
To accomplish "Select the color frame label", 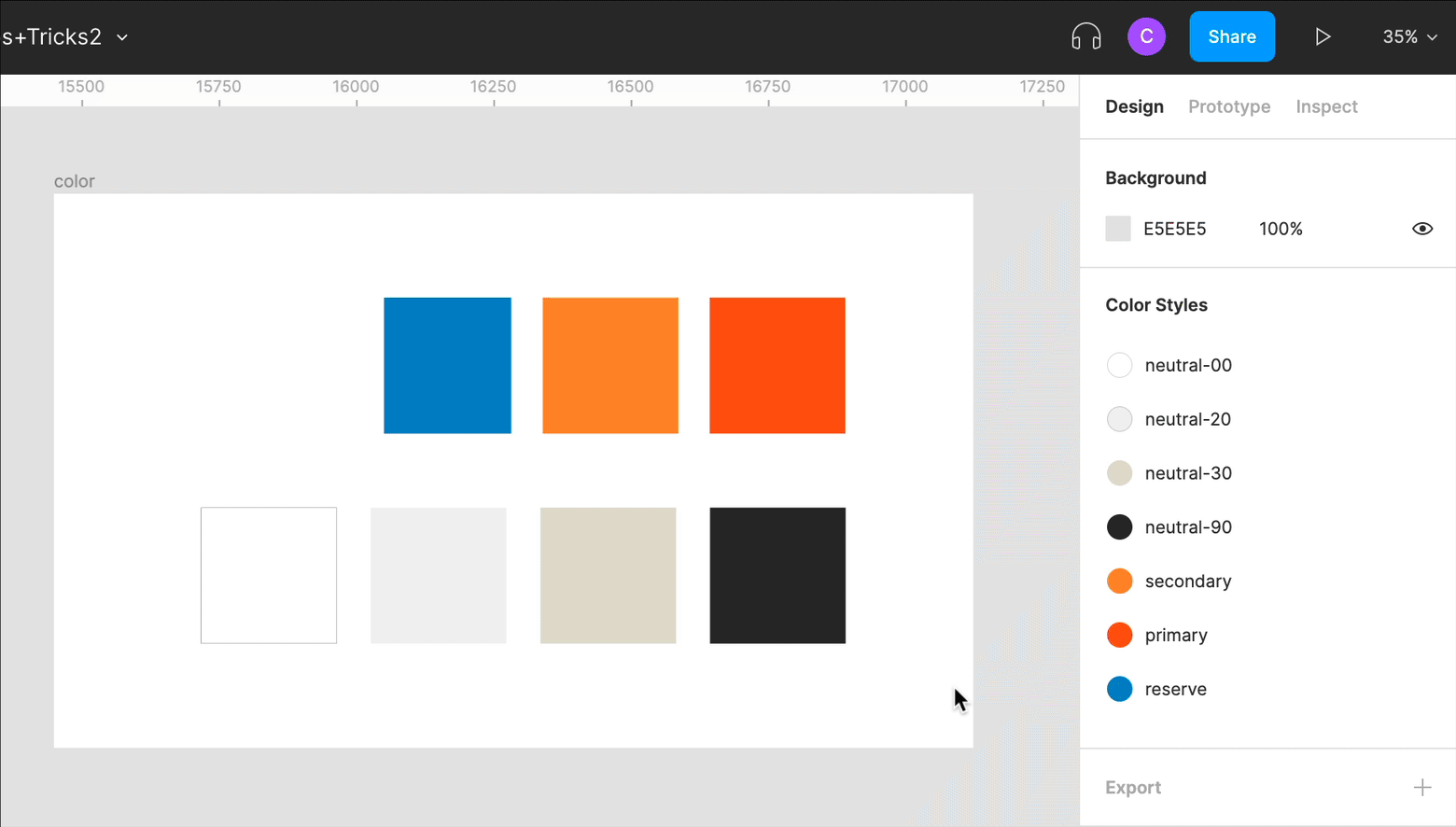I will (75, 181).
